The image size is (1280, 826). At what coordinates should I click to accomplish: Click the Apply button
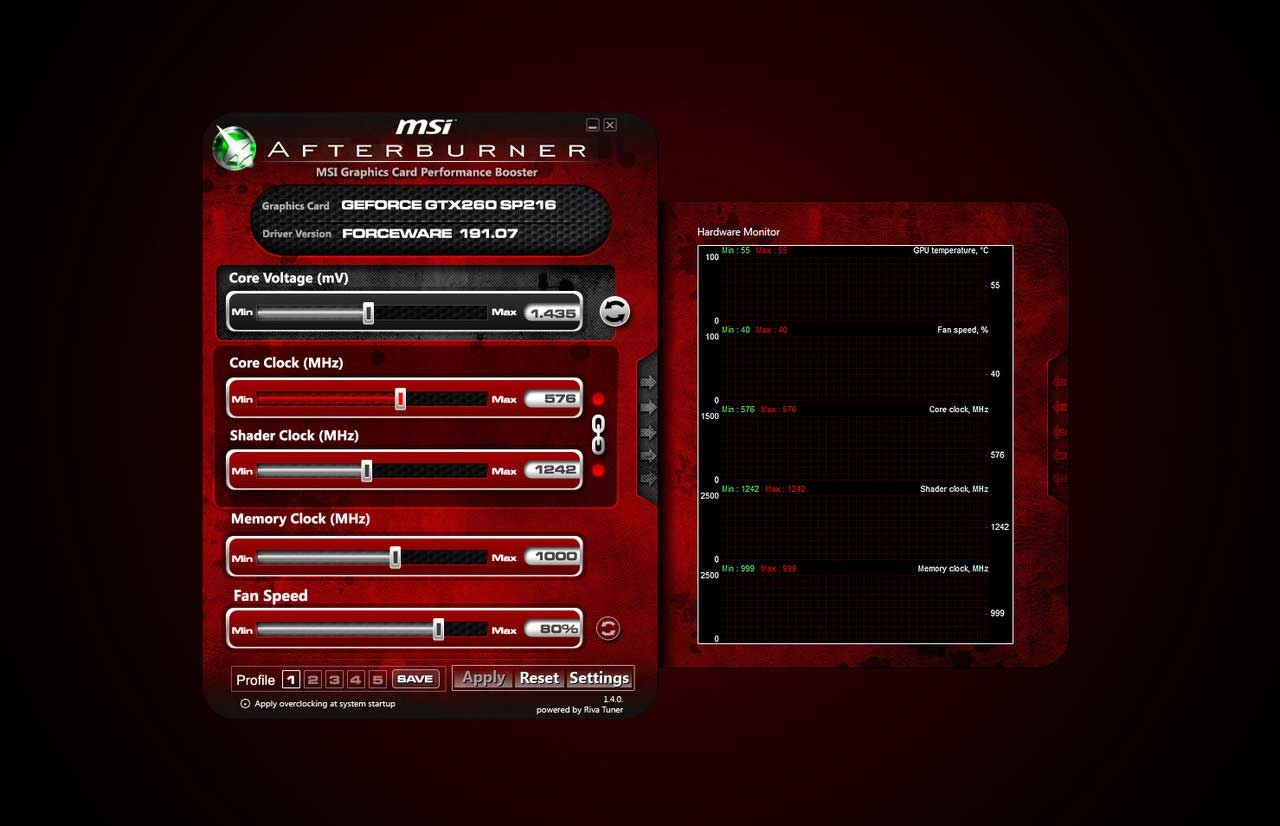click(x=483, y=678)
